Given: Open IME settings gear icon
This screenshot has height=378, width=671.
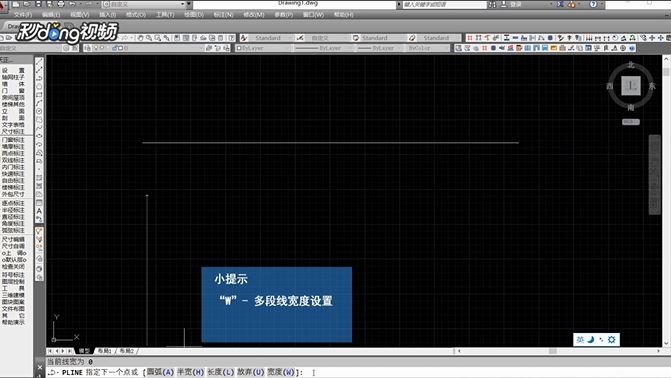Looking at the screenshot, I should 612,339.
